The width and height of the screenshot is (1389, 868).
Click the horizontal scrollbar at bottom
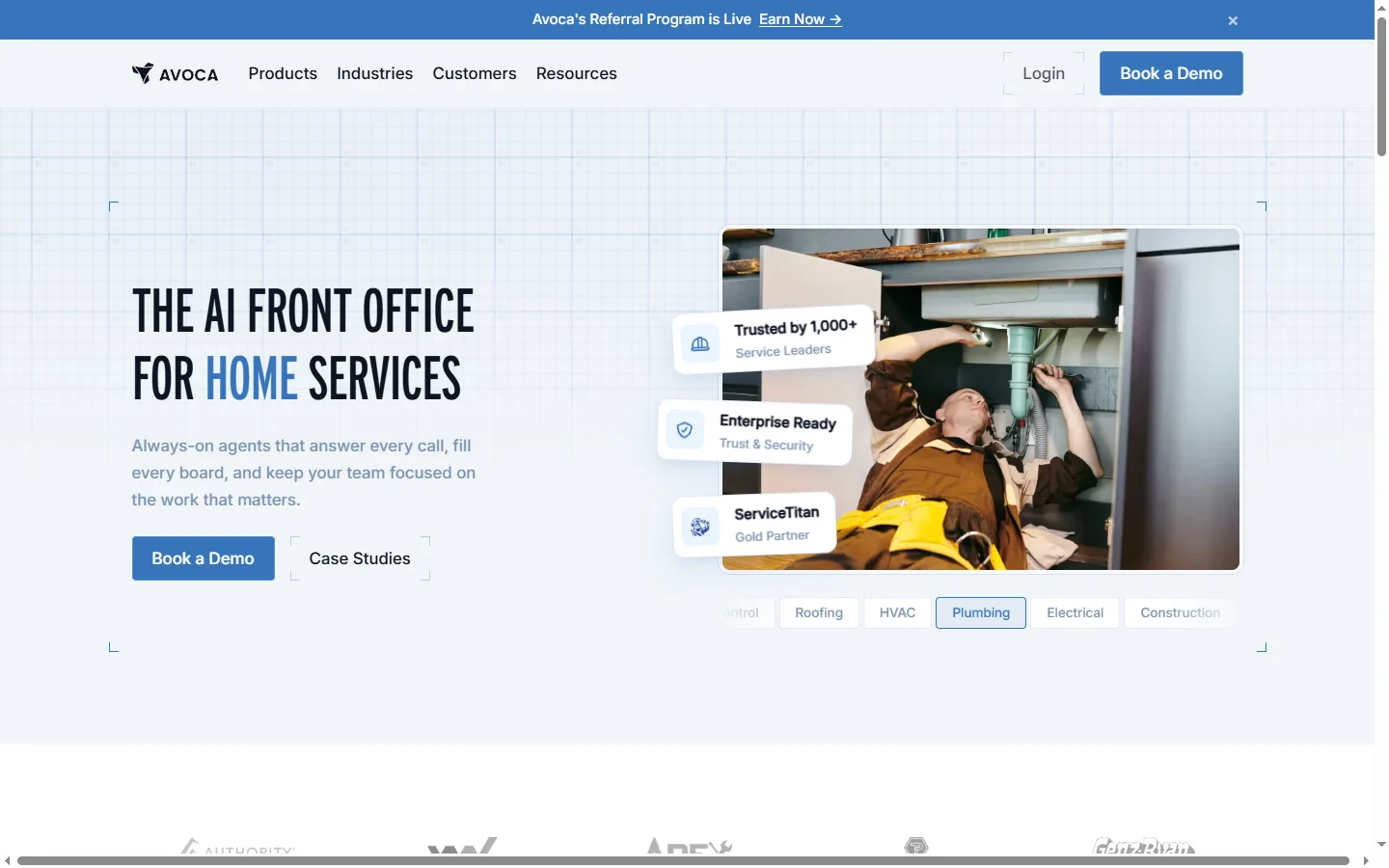click(x=683, y=860)
